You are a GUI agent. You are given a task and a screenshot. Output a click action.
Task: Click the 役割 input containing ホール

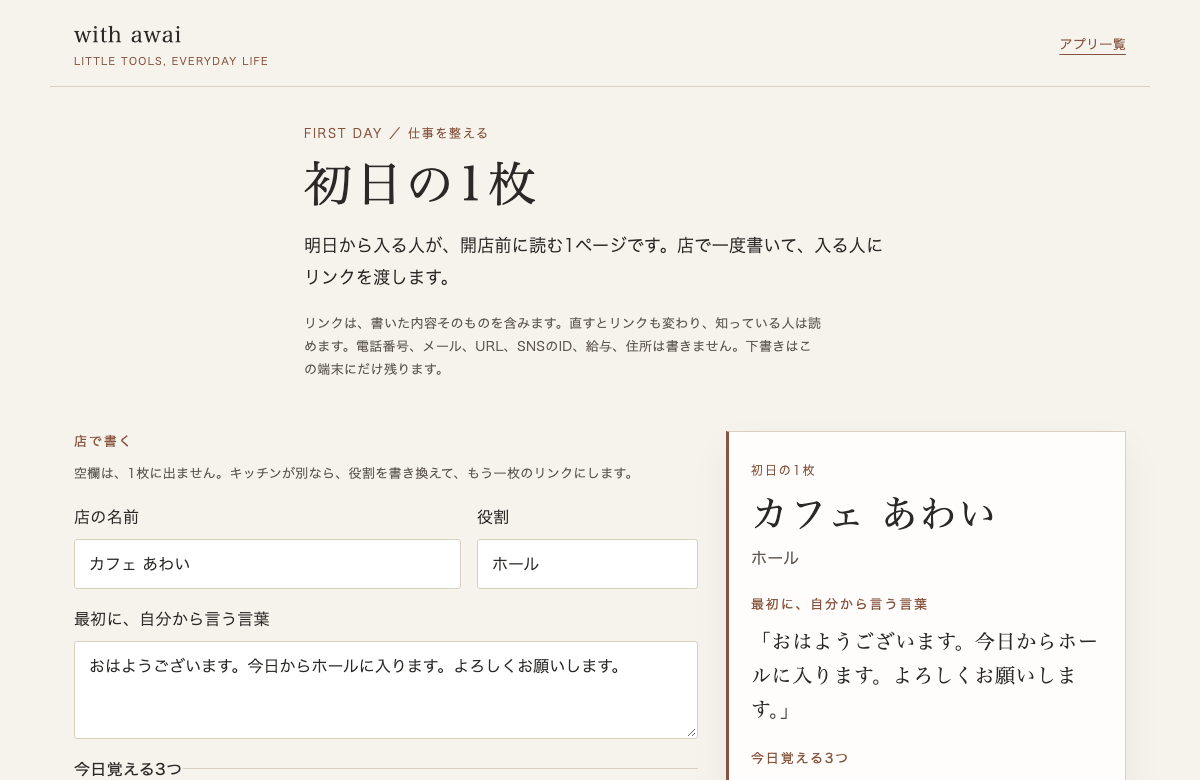[587, 564]
